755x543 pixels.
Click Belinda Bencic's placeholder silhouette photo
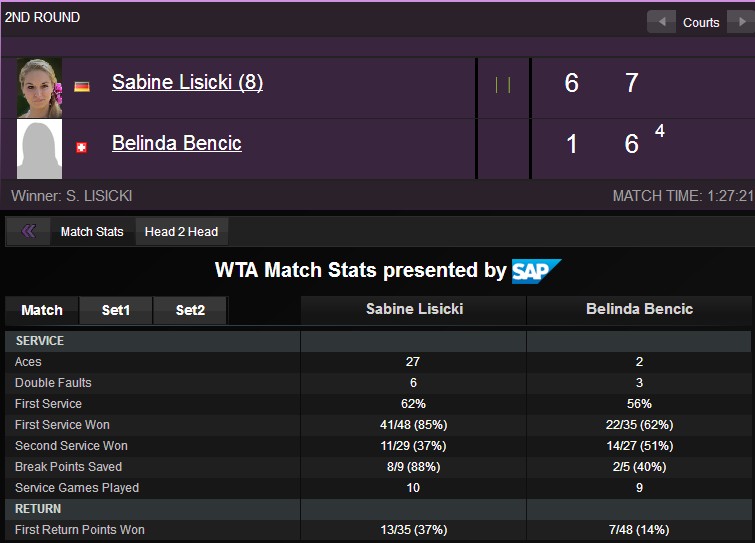click(39, 149)
